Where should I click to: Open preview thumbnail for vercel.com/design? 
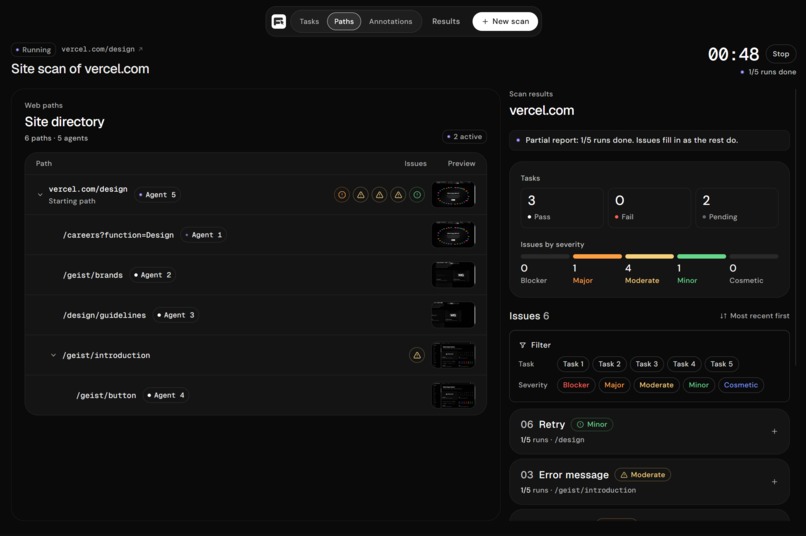click(453, 195)
